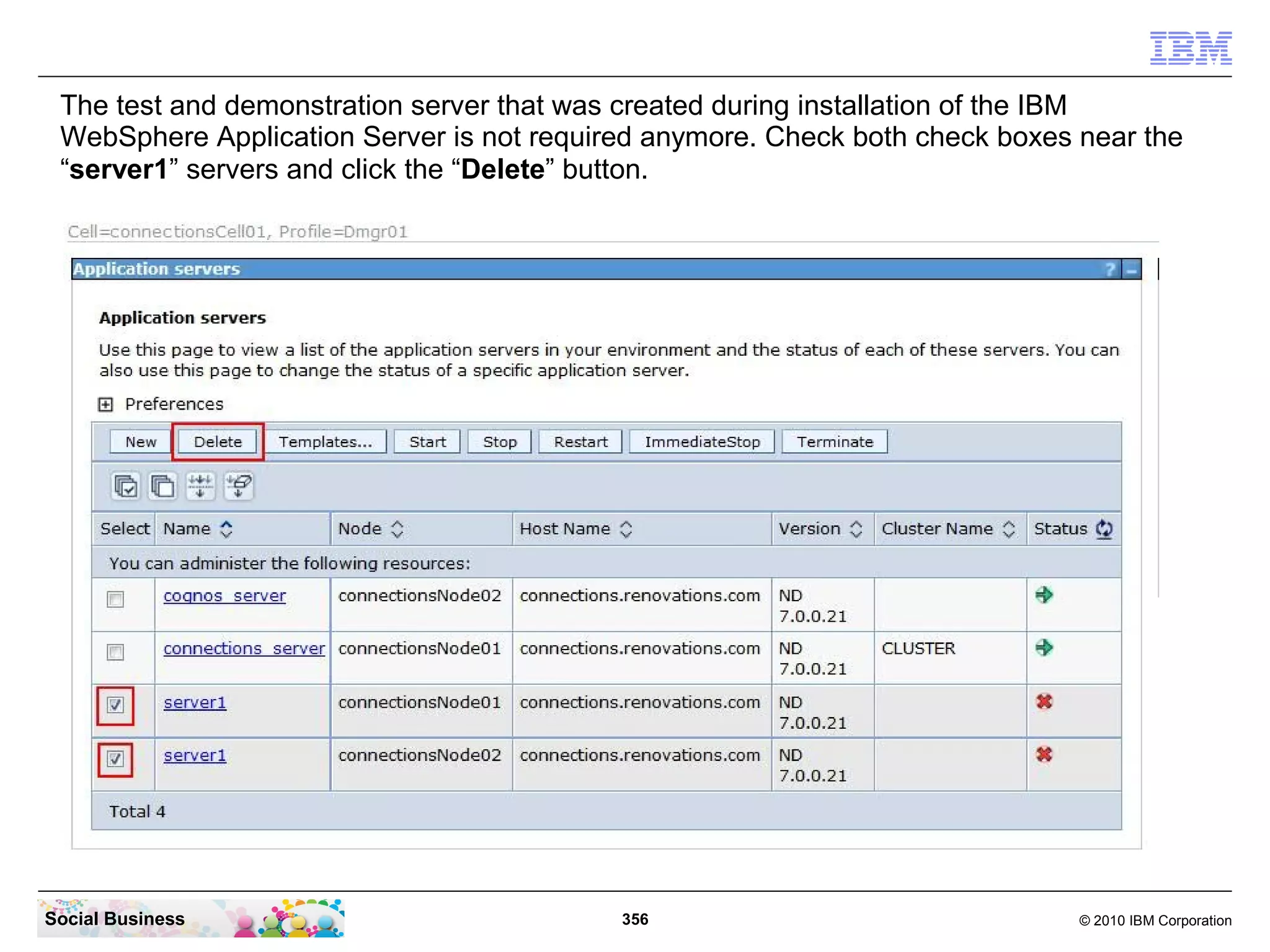The height and width of the screenshot is (952, 1270).
Task: Check the connections_server checkbox
Action: pyautogui.click(x=115, y=652)
